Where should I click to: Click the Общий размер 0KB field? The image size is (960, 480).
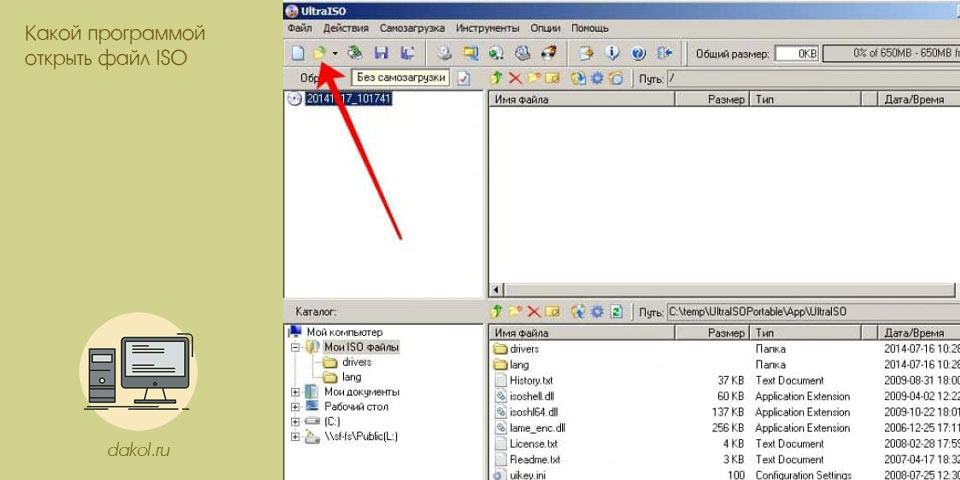797,53
